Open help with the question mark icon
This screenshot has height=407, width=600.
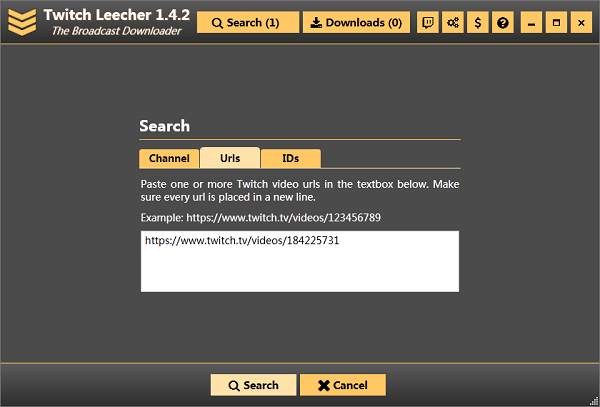pos(503,23)
